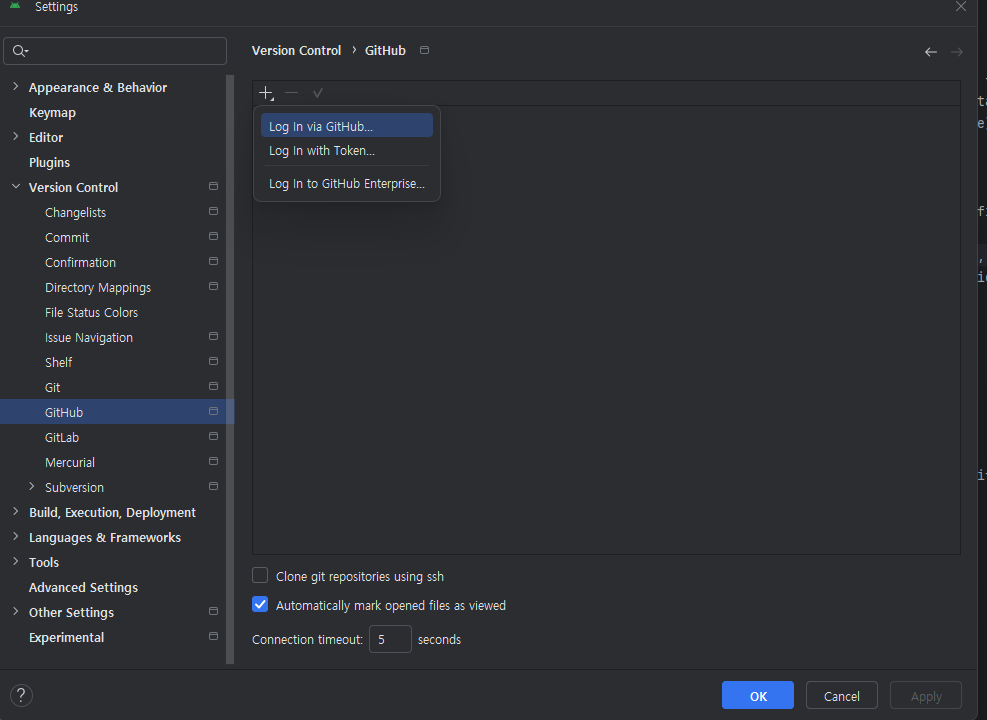
Task: Click project icon on Commit row
Action: click(x=213, y=237)
